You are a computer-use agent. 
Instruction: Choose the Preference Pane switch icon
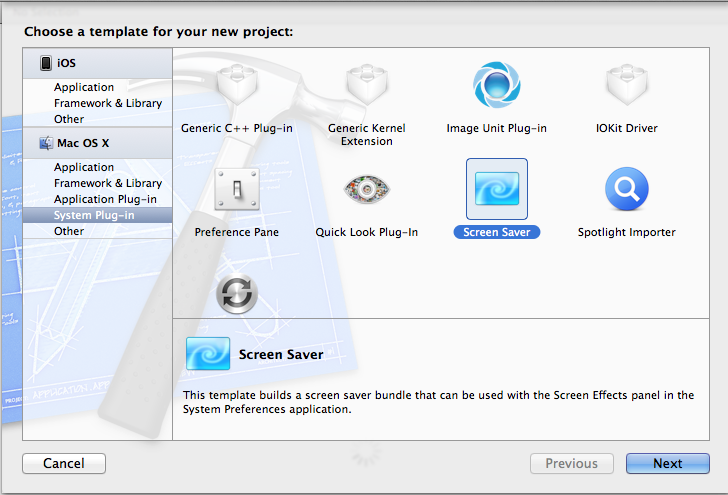(x=237, y=189)
